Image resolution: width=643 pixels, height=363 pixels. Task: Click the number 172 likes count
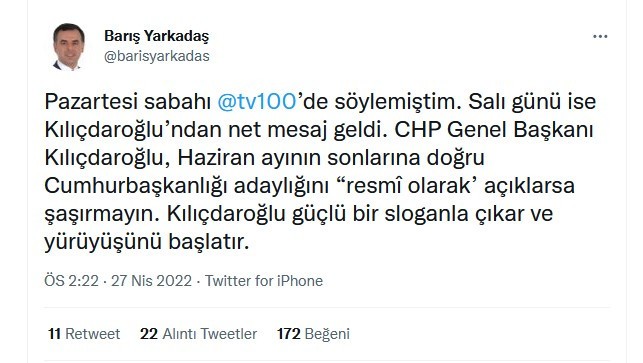289,334
